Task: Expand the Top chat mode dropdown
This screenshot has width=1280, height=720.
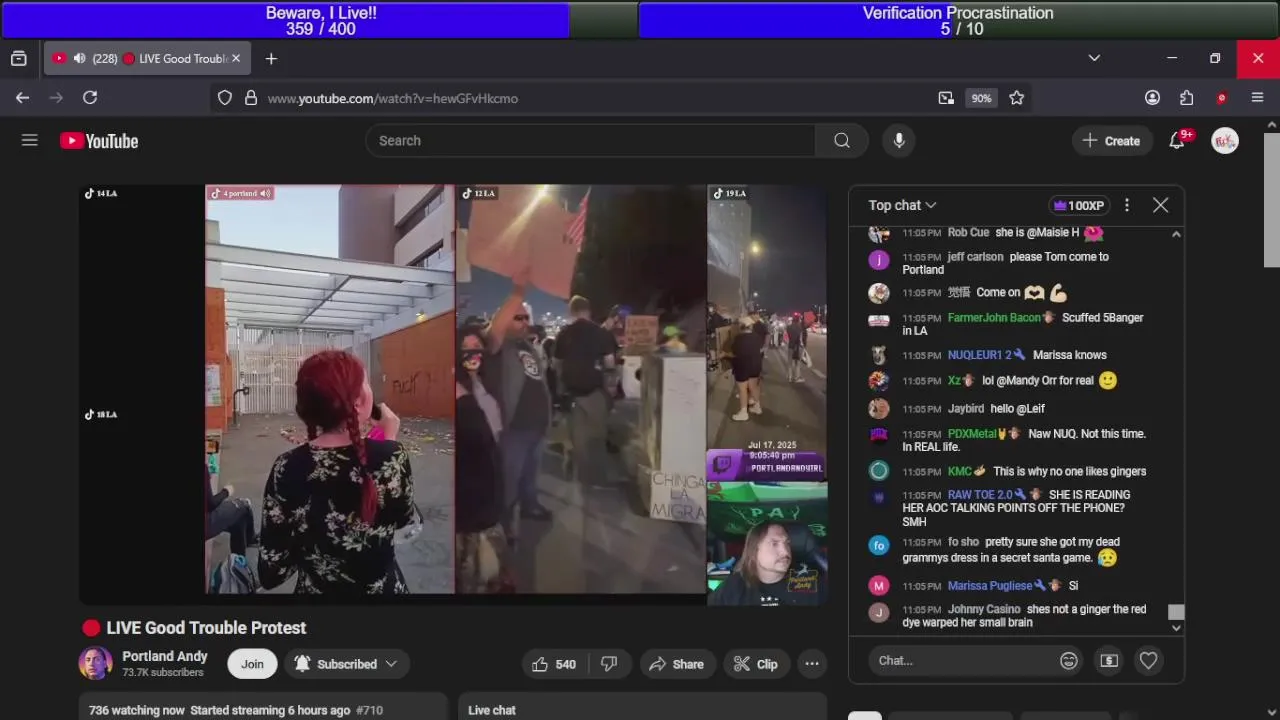Action: click(x=902, y=205)
